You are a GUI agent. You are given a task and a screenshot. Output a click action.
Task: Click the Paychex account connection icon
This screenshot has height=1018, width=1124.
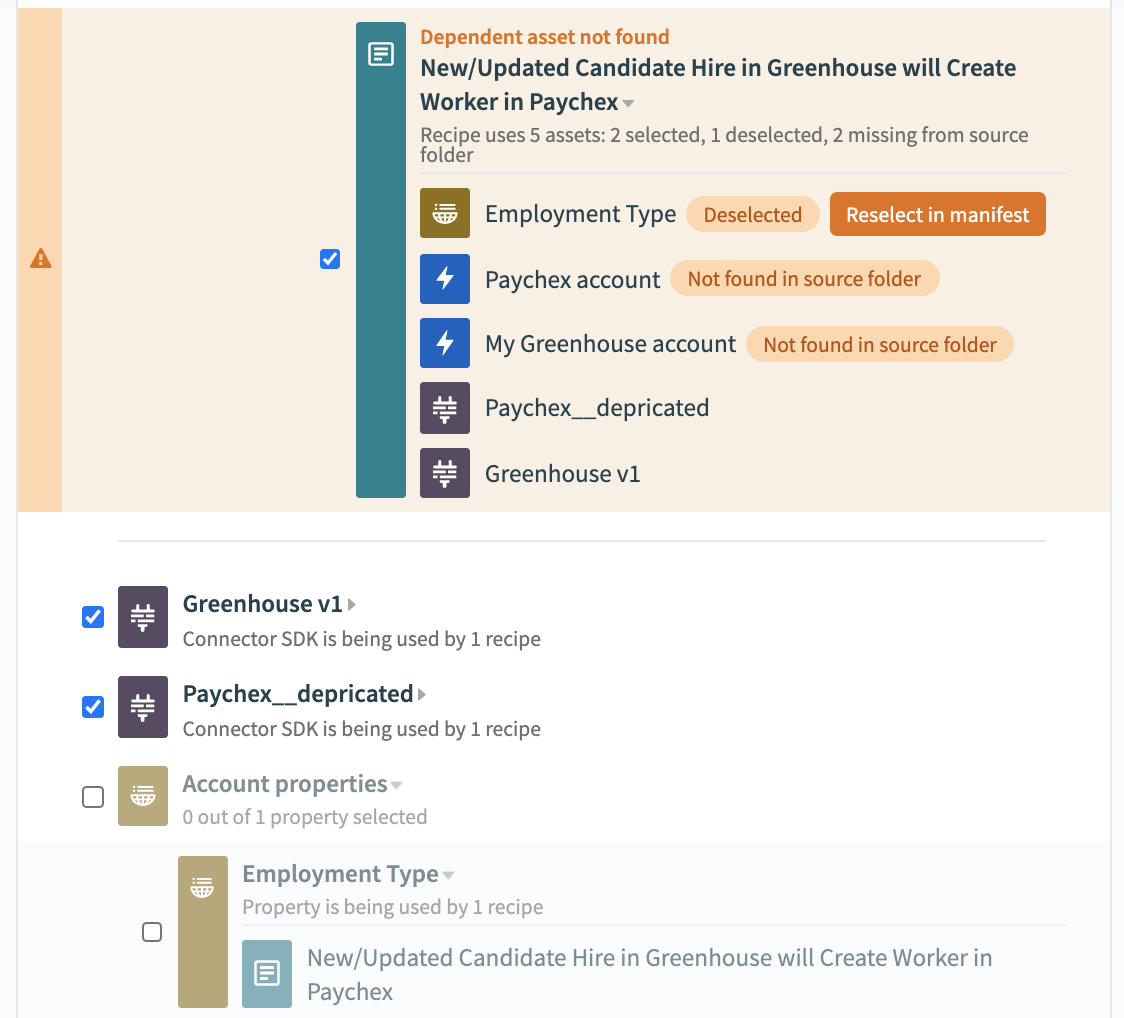pyautogui.click(x=445, y=280)
